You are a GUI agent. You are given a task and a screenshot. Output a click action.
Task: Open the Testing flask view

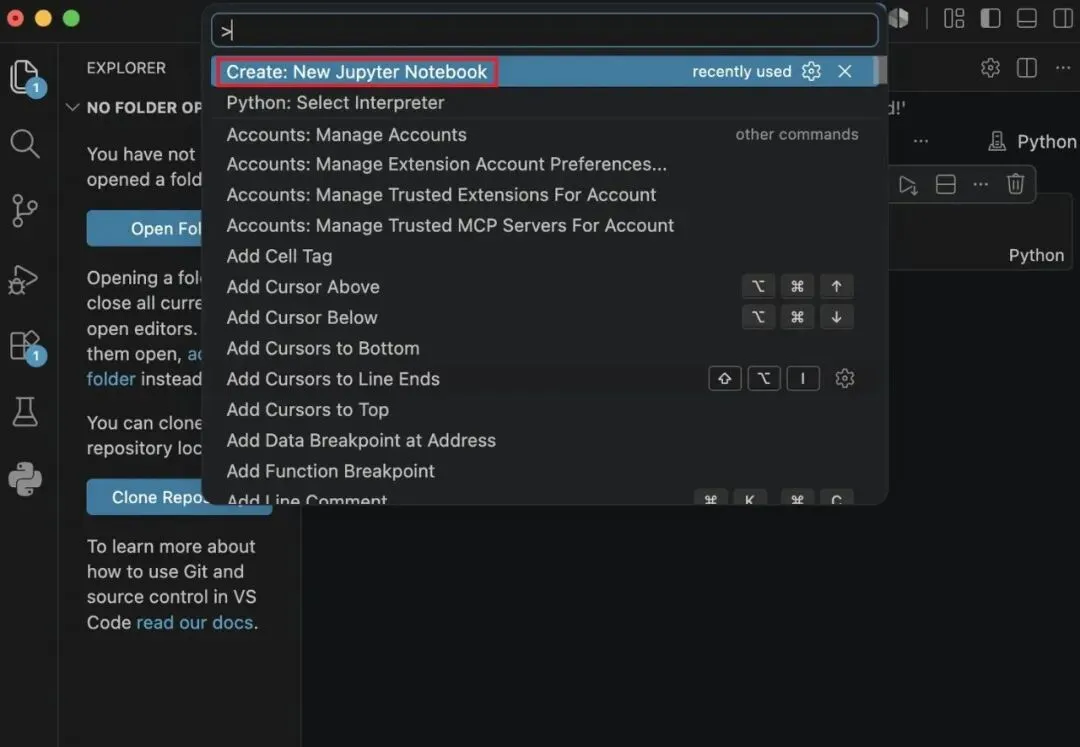(x=25, y=412)
